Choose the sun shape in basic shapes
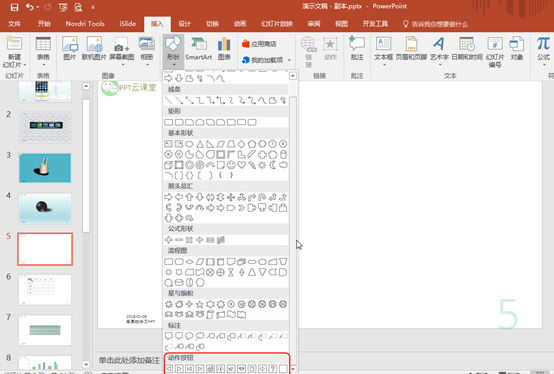 pos(262,165)
